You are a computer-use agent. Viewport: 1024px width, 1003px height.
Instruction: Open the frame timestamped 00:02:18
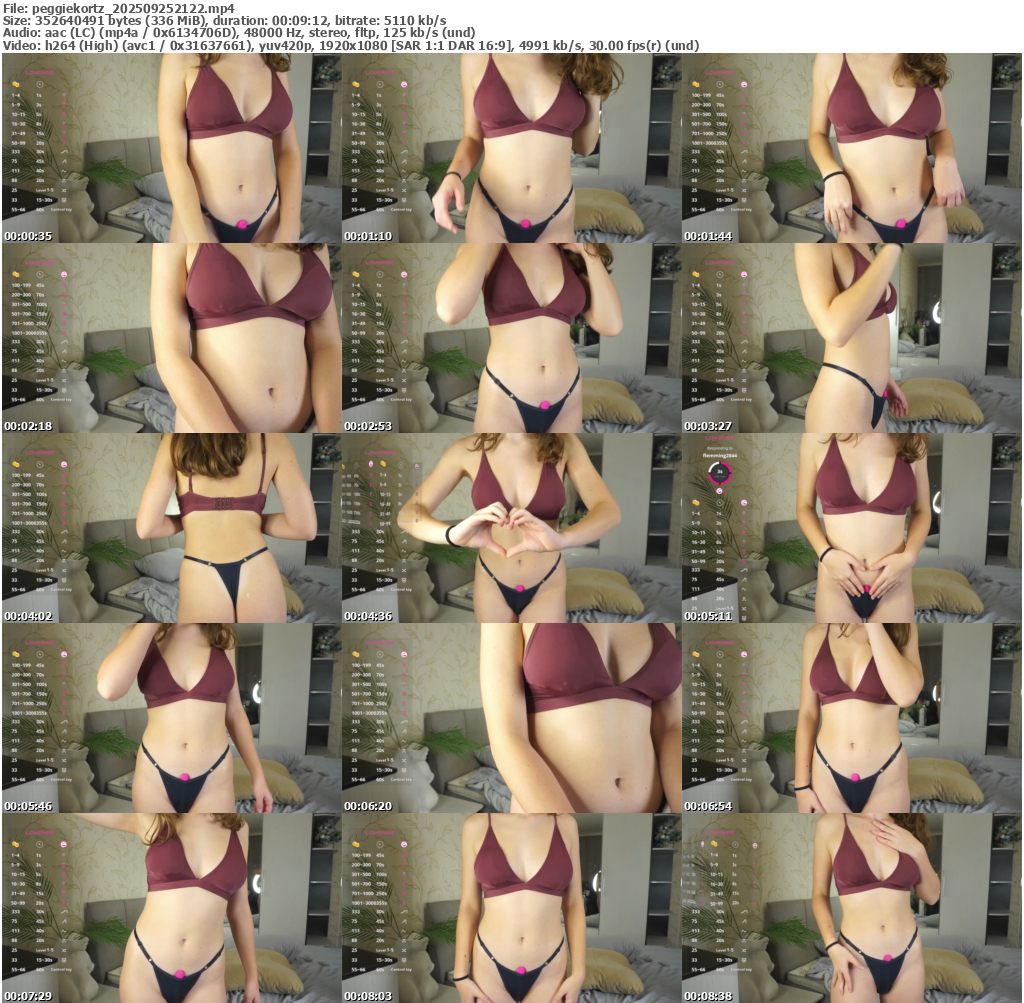click(x=171, y=338)
